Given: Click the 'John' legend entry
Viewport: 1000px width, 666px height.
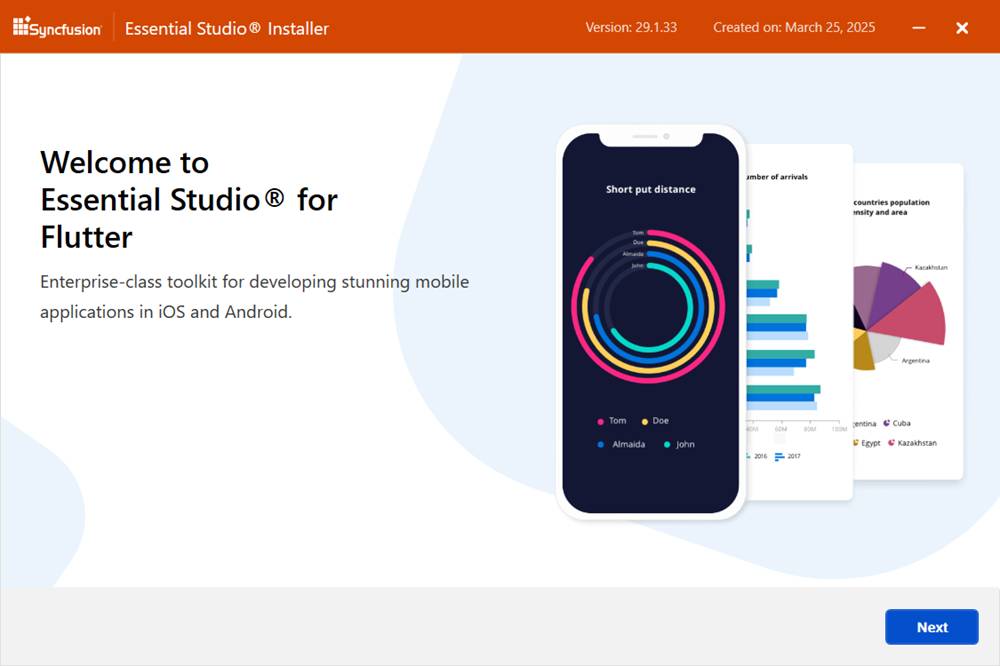Looking at the screenshot, I should (x=679, y=445).
